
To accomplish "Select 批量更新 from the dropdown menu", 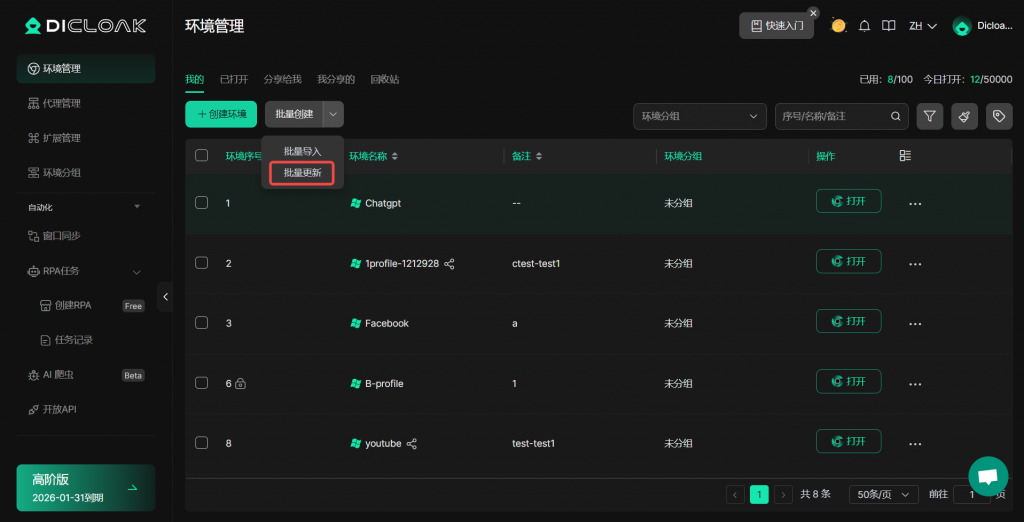I will [302, 173].
